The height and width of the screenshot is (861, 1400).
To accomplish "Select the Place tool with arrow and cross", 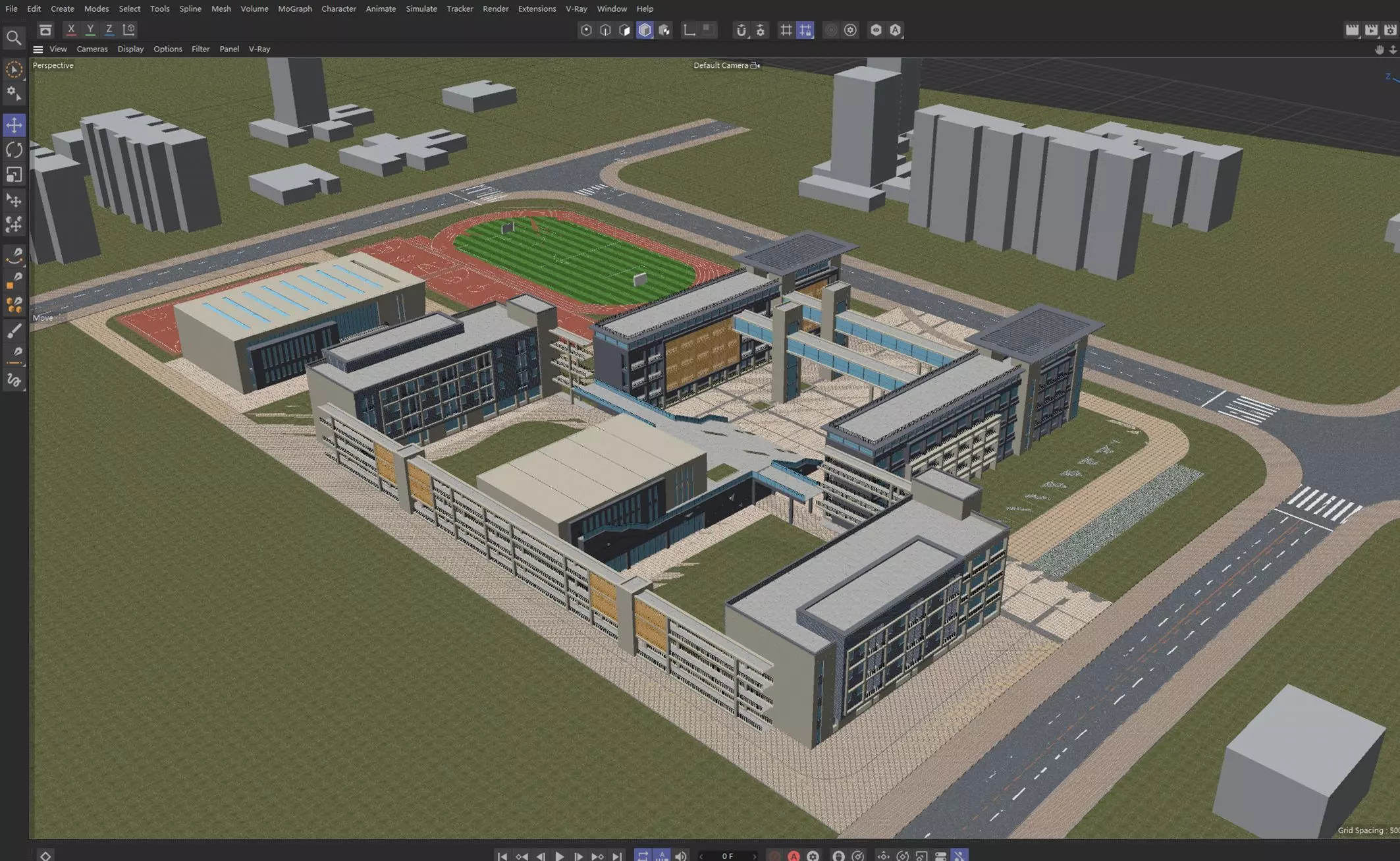I will [14, 200].
